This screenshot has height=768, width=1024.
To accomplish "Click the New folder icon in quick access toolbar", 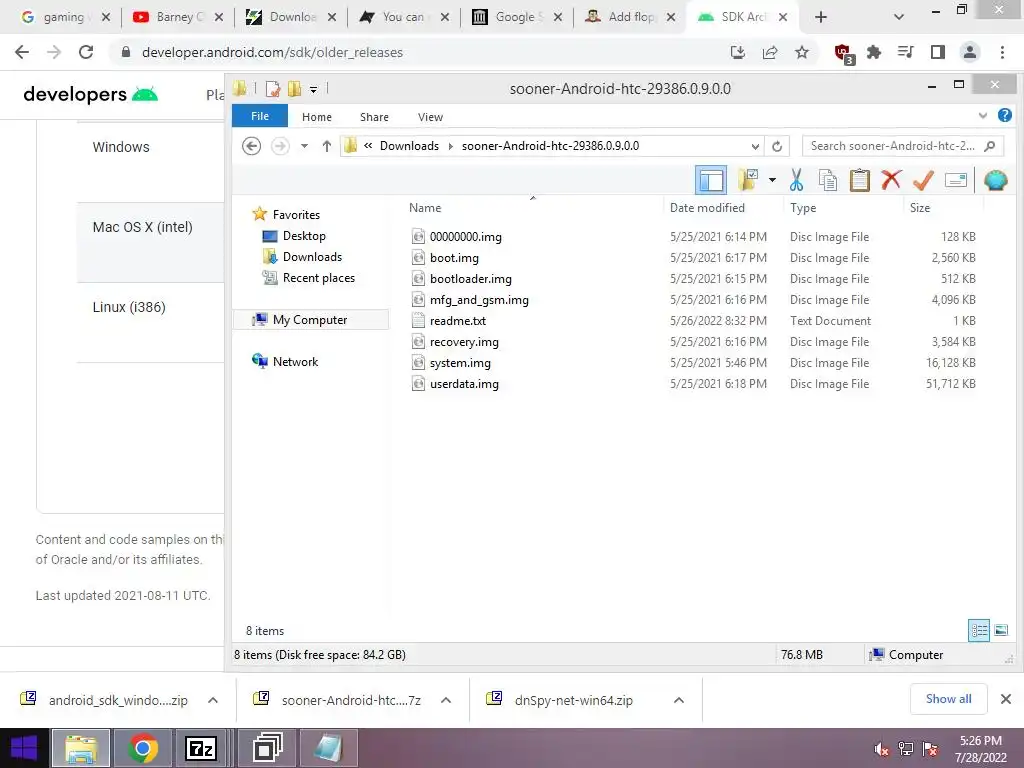I will point(295,88).
